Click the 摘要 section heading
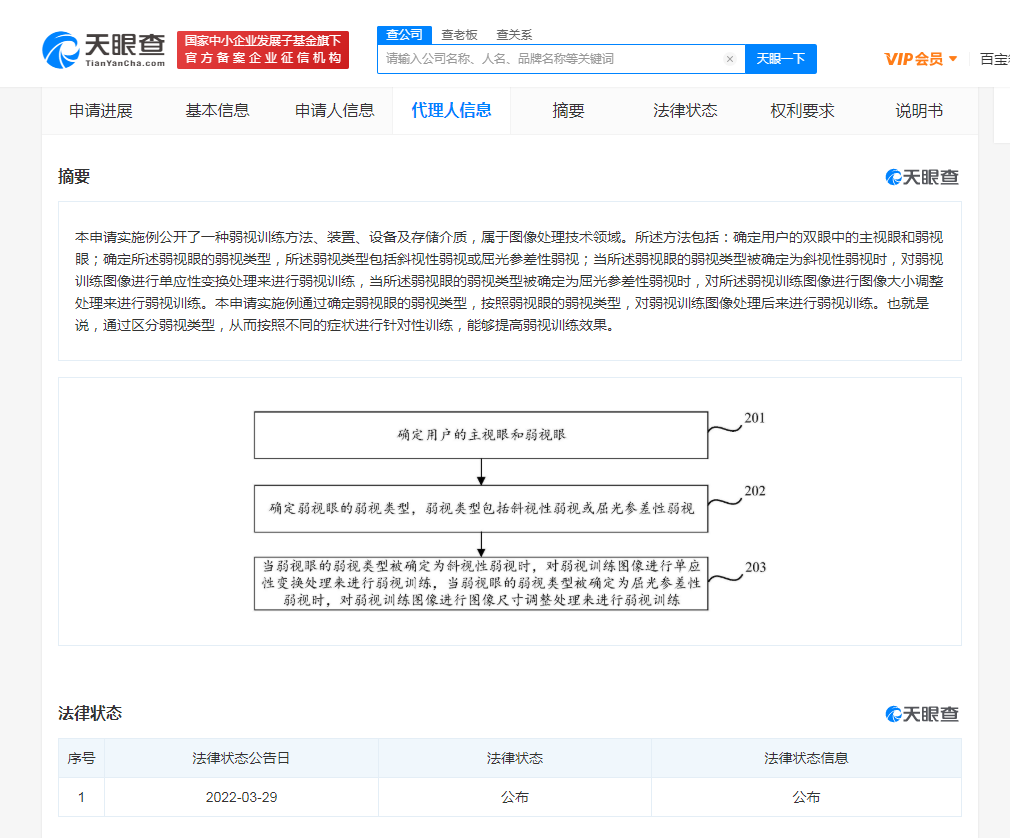Viewport: 1010px width, 838px height. pyautogui.click(x=74, y=176)
